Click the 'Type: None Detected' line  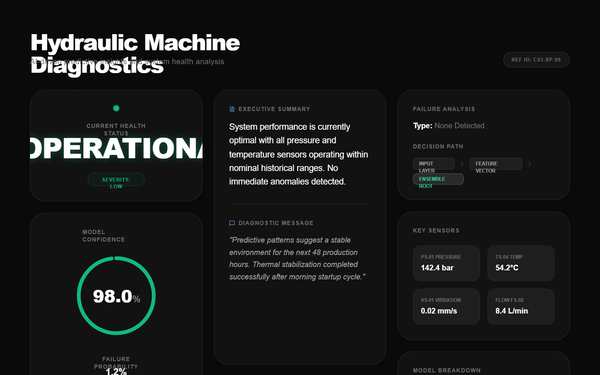pyautogui.click(x=448, y=126)
